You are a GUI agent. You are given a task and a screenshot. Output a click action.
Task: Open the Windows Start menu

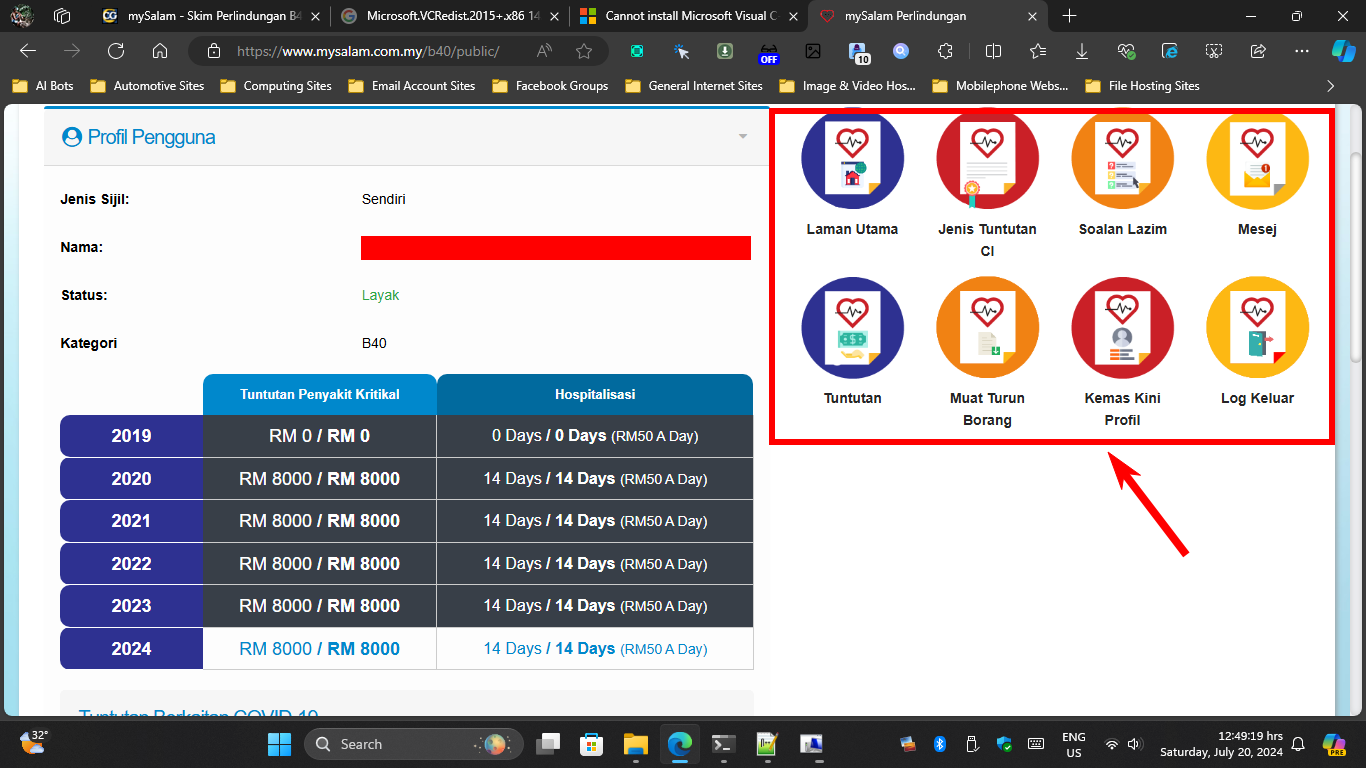tap(280, 744)
